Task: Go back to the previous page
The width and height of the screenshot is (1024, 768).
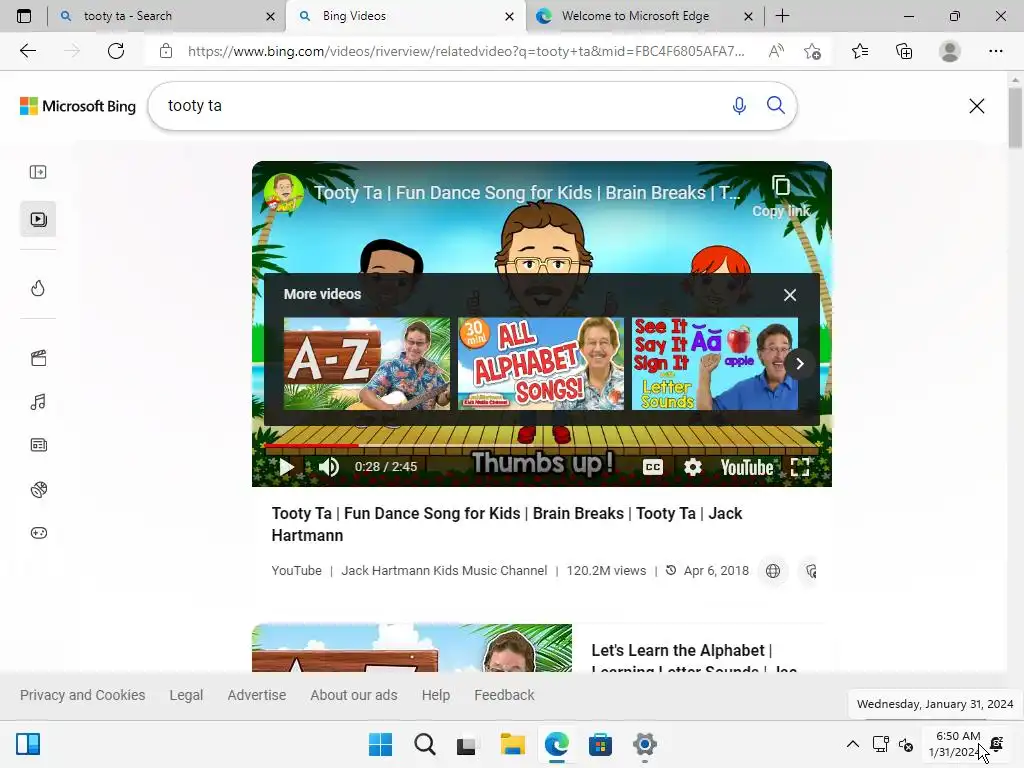Action: [28, 51]
